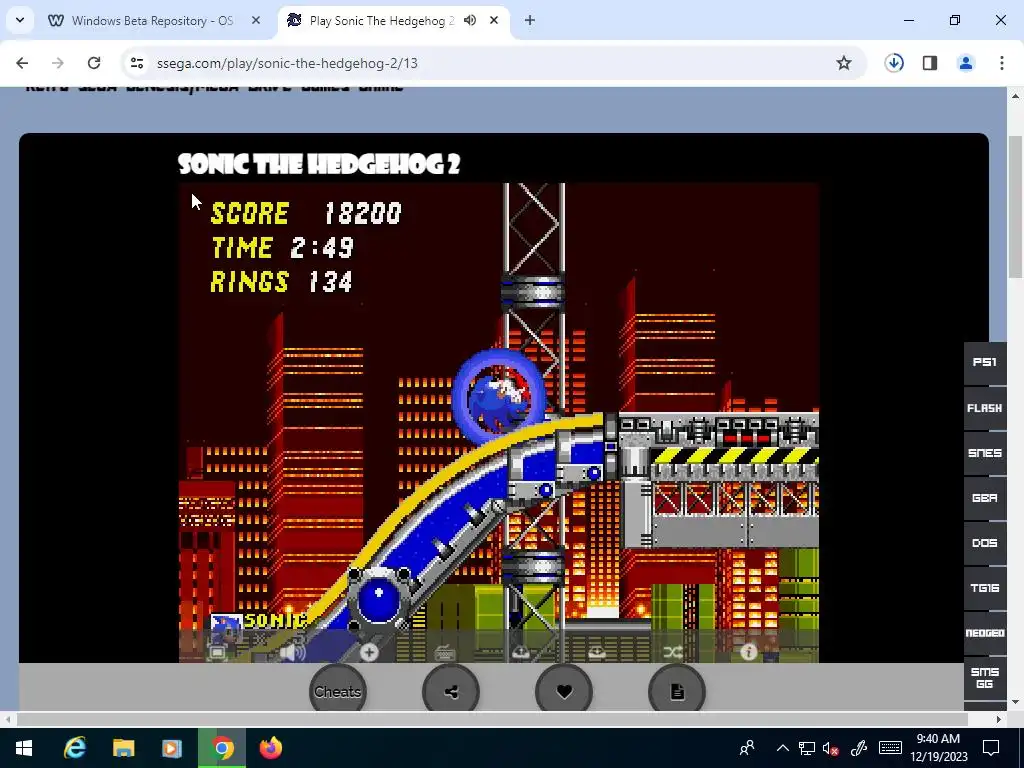Open the People icon in system tray
The height and width of the screenshot is (768, 1024).
click(x=747, y=748)
